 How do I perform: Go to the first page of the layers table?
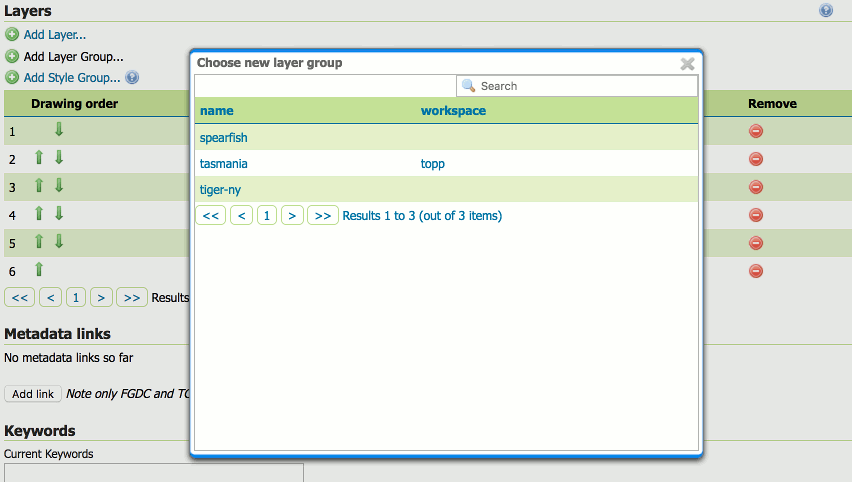point(20,297)
